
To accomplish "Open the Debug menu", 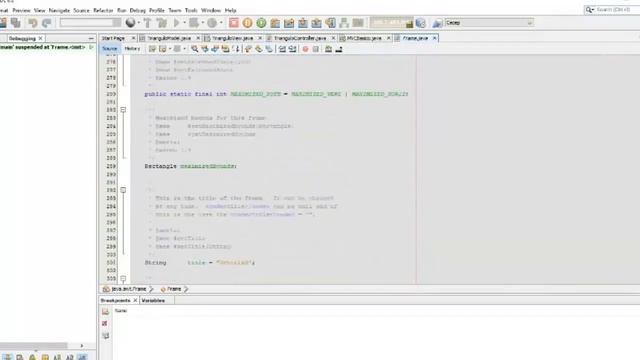I will [138, 10].
